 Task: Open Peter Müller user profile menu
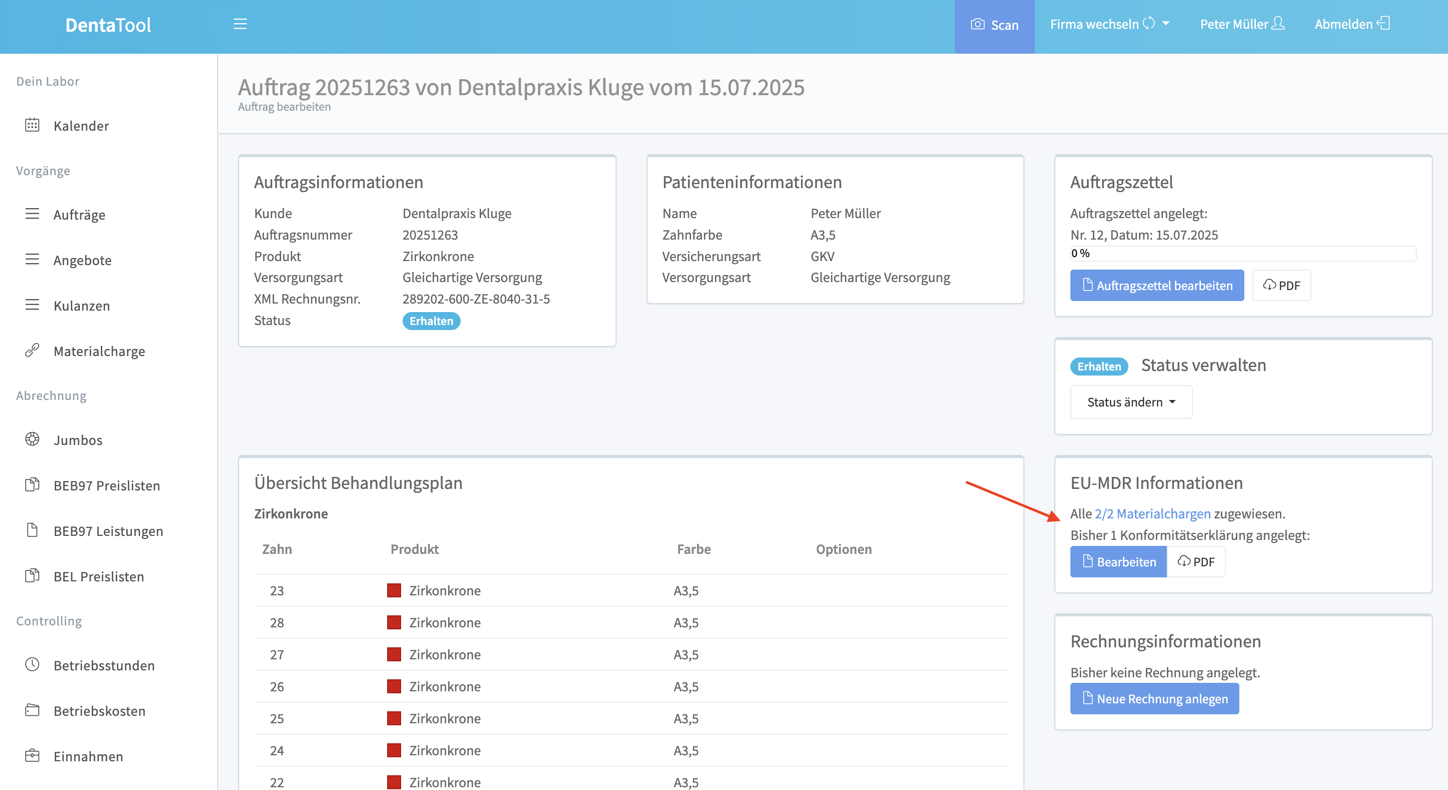tap(1242, 24)
